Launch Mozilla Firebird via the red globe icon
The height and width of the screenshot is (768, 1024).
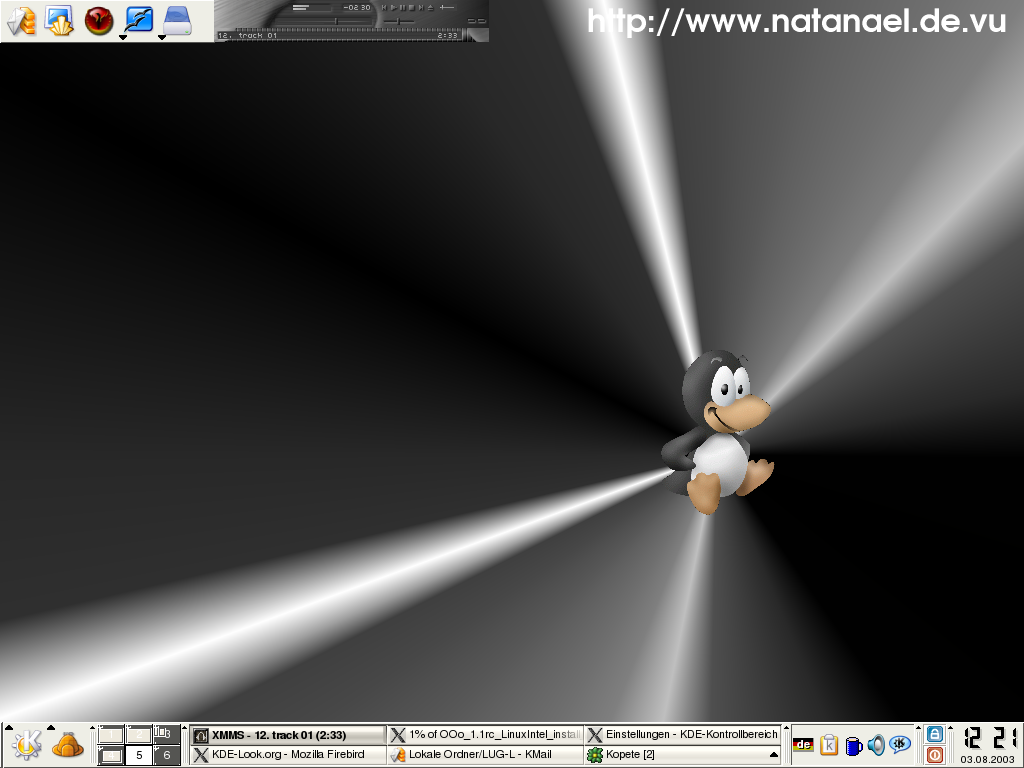pyautogui.click(x=99, y=20)
